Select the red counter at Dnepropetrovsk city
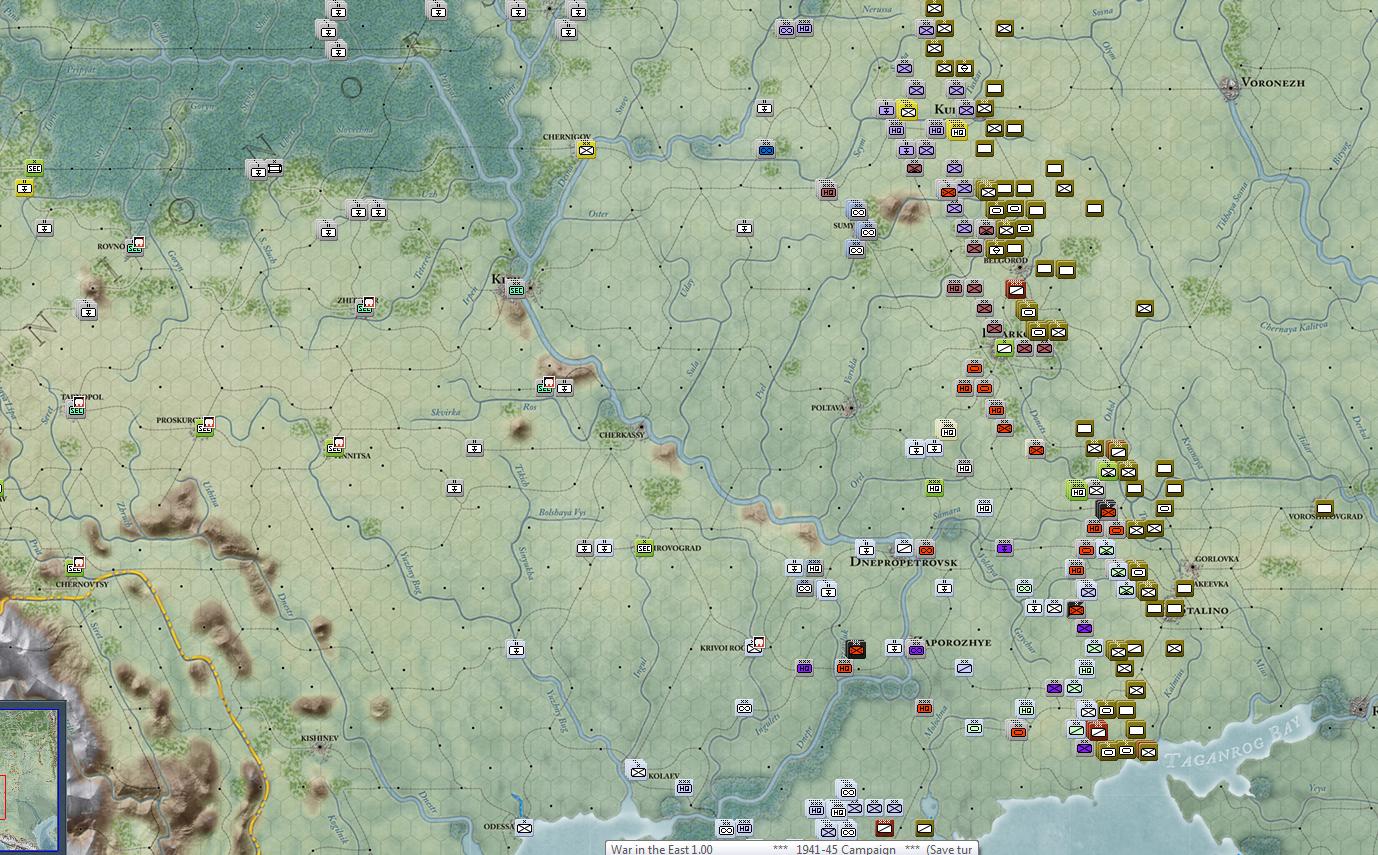1378x855 pixels. [926, 548]
